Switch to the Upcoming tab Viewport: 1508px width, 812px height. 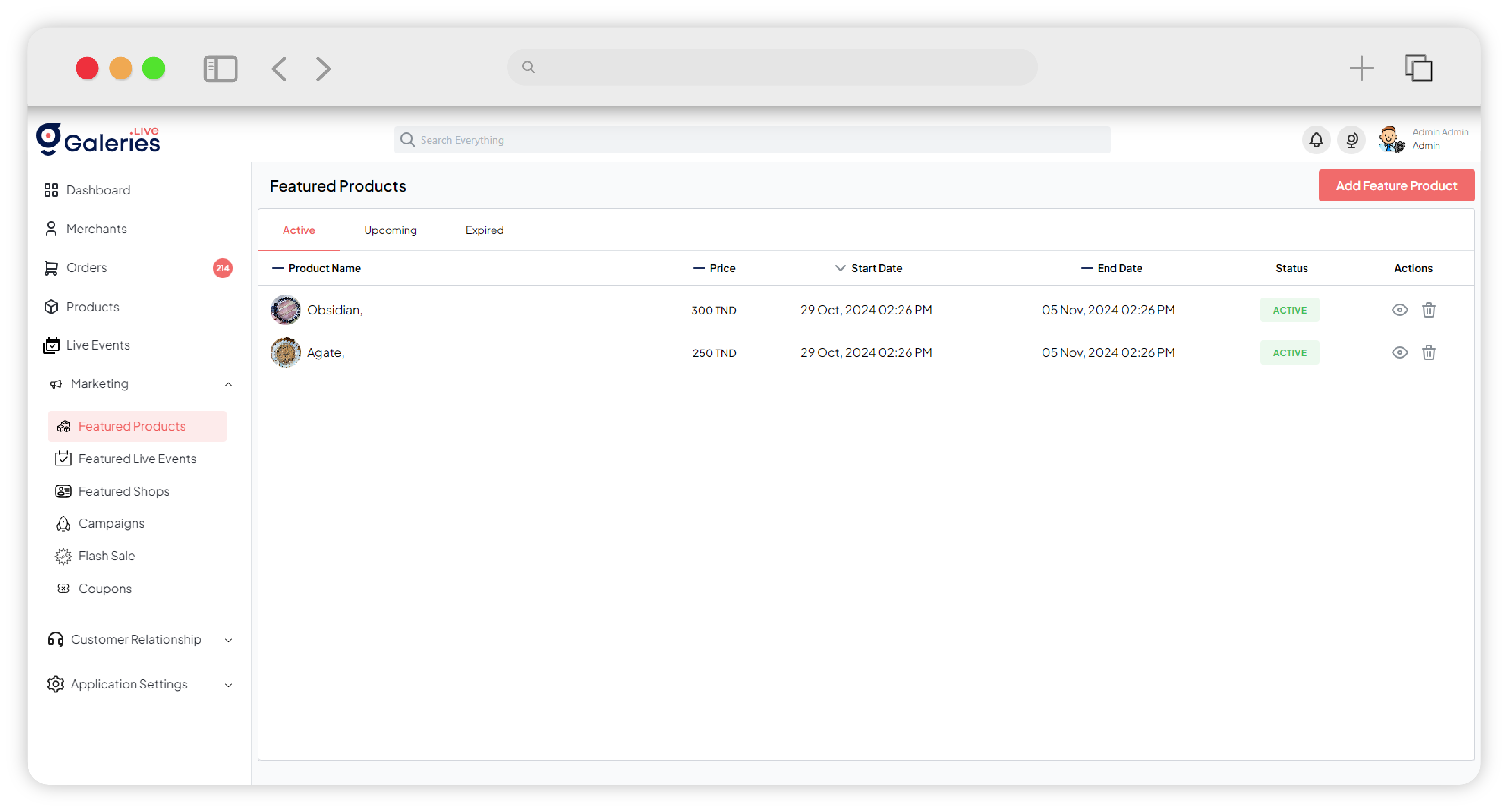[x=390, y=230]
